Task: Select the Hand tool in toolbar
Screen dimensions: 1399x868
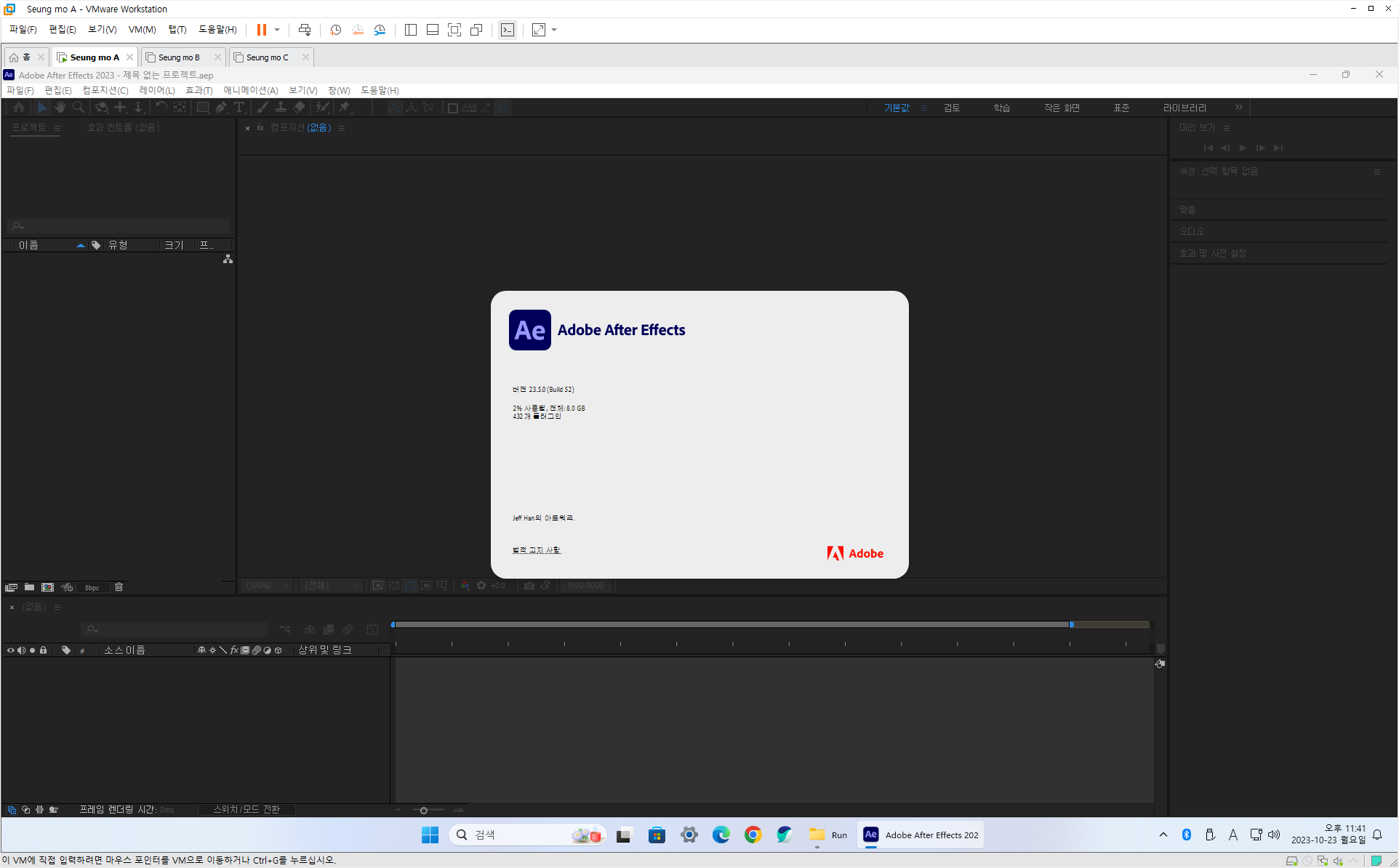Action: [60, 108]
